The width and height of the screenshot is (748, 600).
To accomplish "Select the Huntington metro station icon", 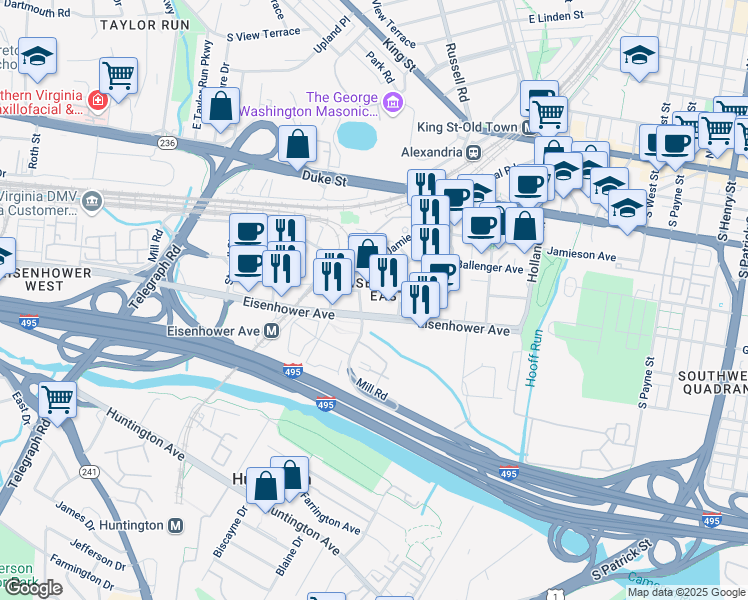I will click(x=176, y=526).
